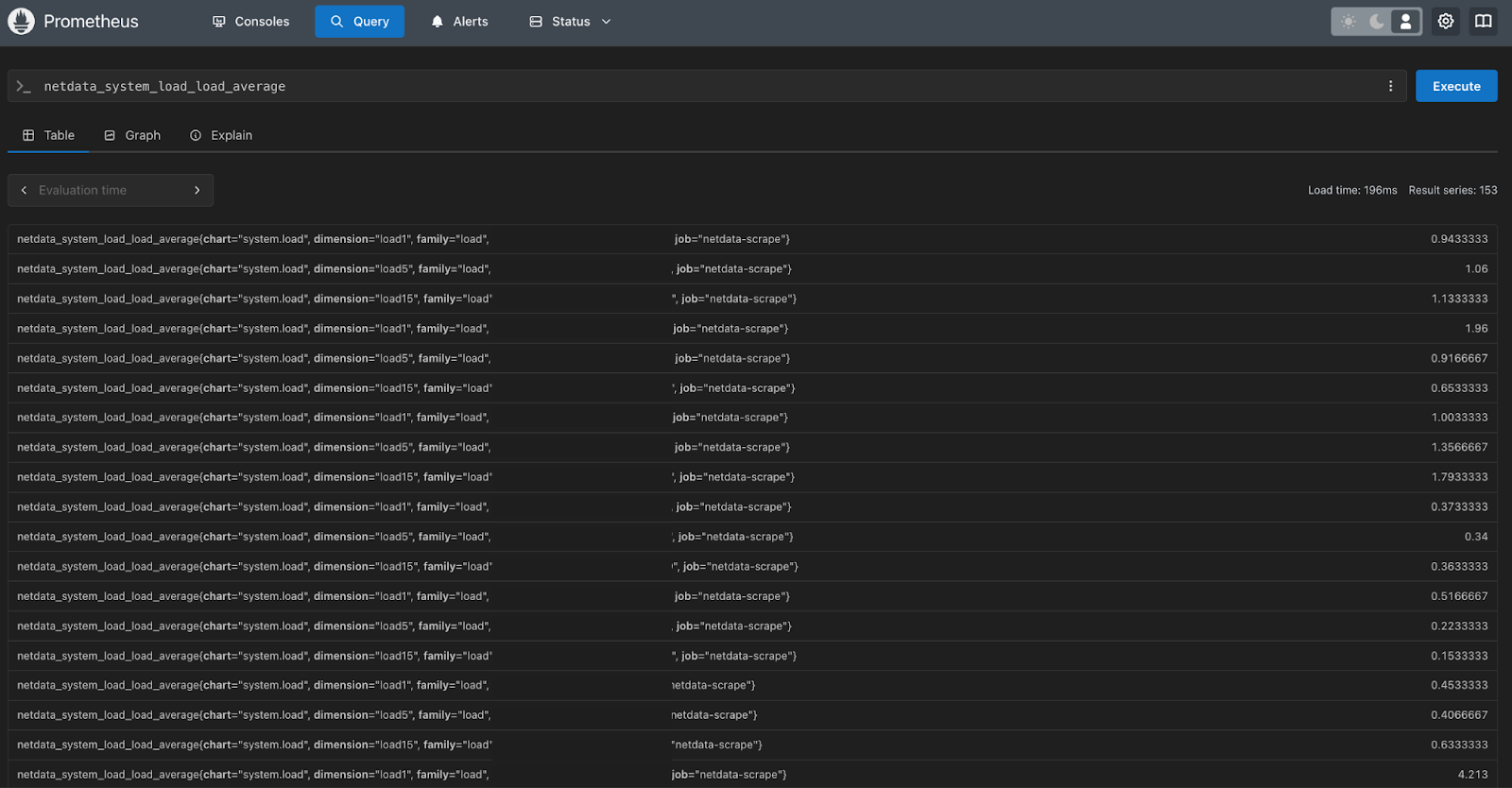Switch to dark theme moon icon
Viewport: 1512px width, 788px height.
(1377, 22)
